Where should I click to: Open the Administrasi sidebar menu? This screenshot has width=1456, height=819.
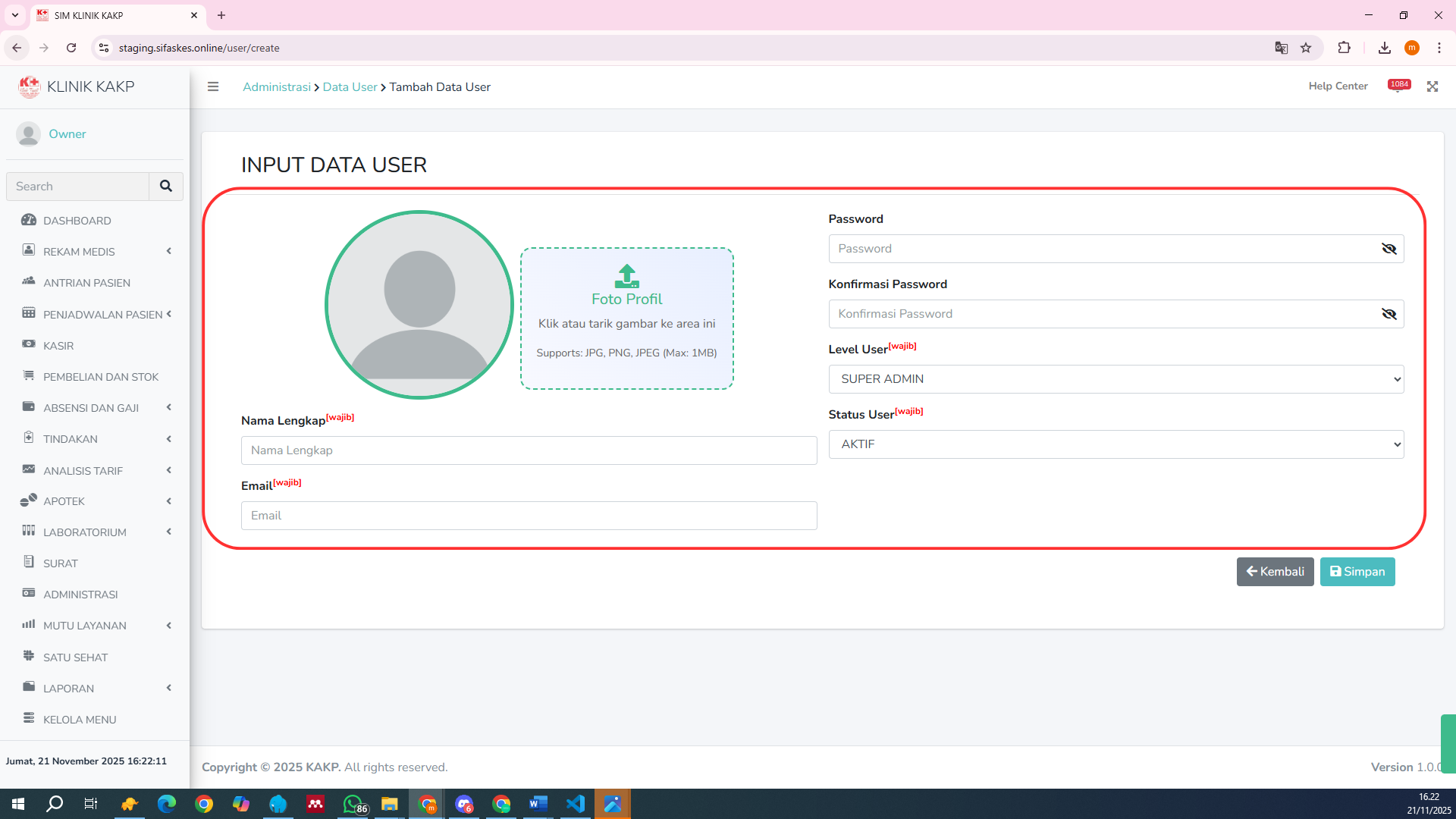pyautogui.click(x=80, y=595)
